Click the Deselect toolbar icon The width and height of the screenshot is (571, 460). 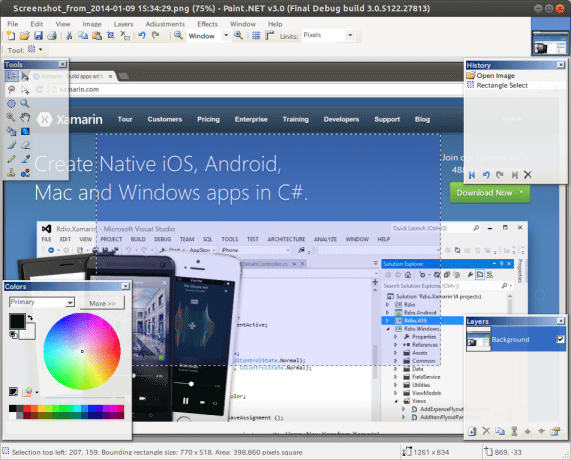pyautogui.click(x=125, y=36)
